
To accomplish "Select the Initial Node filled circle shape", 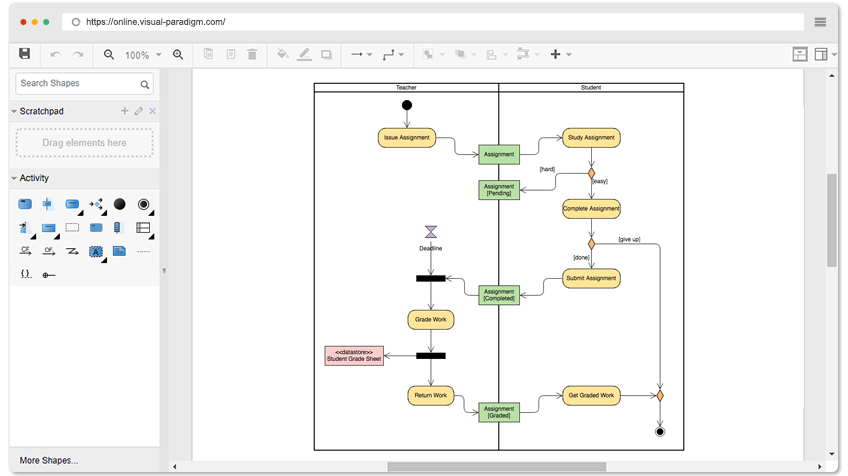I will point(120,204).
